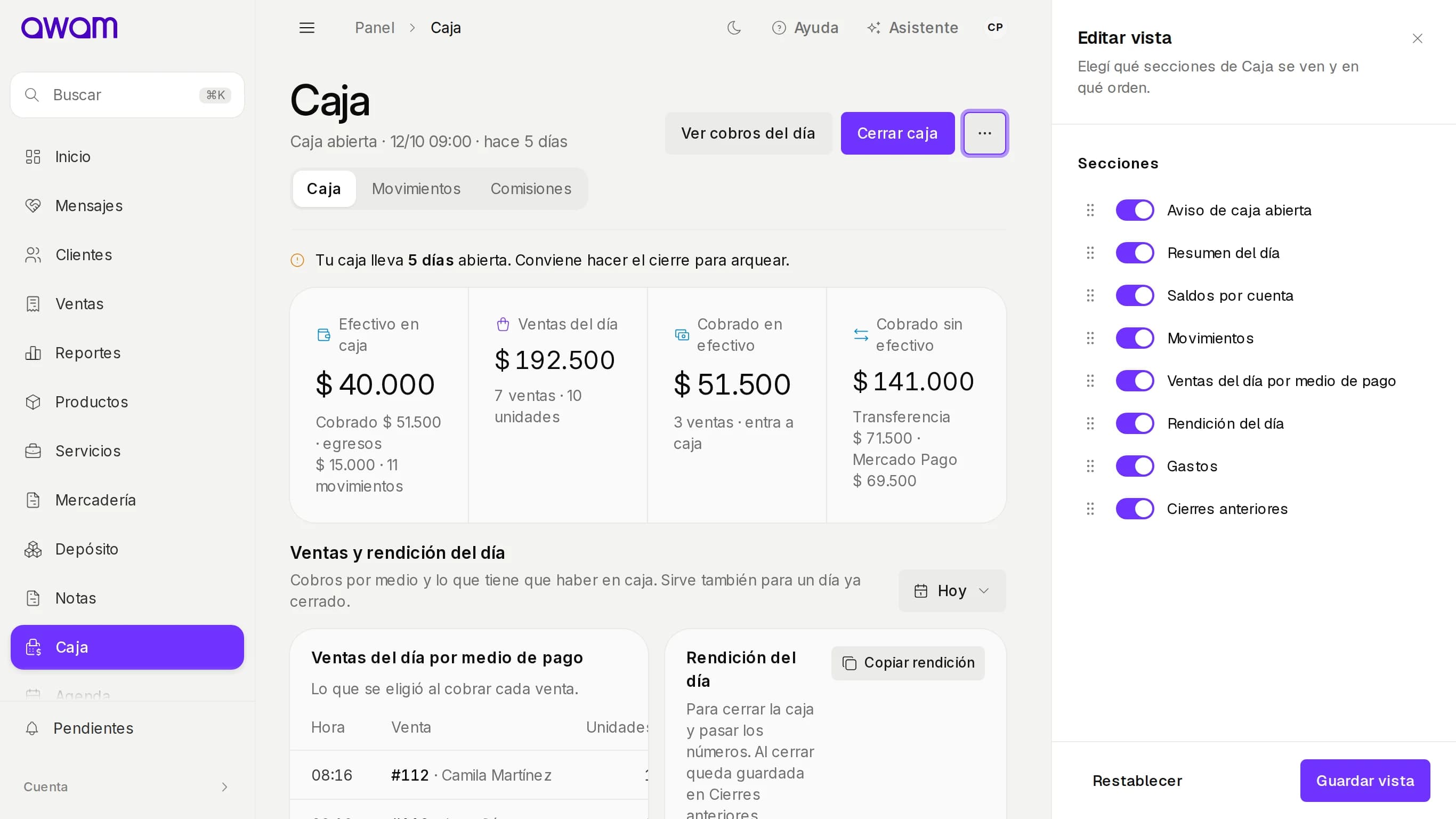Toggle Saldos por cuenta switch

coord(1135,296)
